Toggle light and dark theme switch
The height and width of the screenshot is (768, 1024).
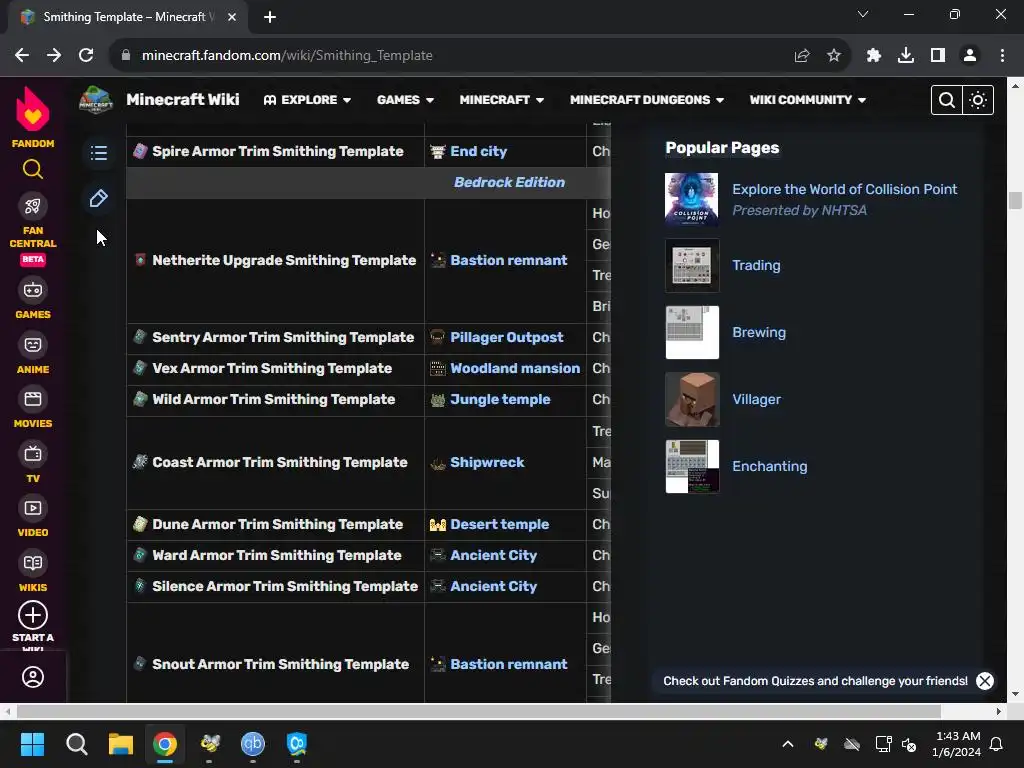[978, 100]
